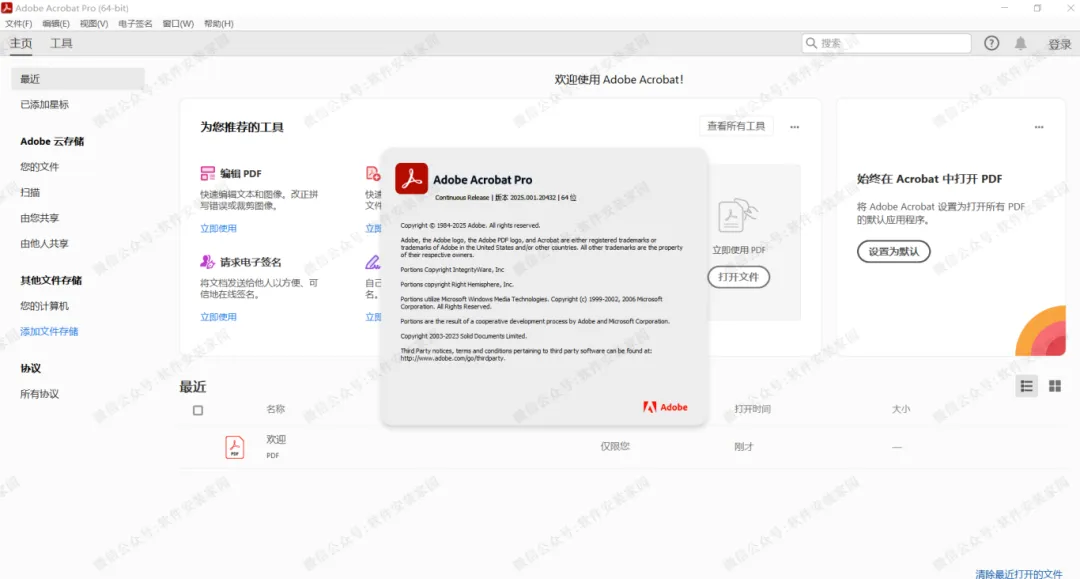The width and height of the screenshot is (1080, 579).
Task: Select 已添加星标 in the sidebar
Action: (44, 105)
